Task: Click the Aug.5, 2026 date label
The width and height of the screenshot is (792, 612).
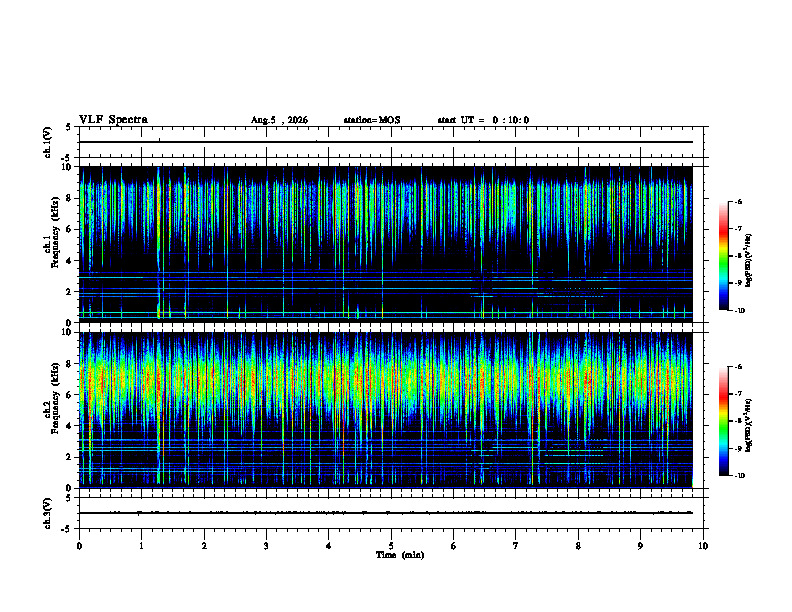Action: 279,120
